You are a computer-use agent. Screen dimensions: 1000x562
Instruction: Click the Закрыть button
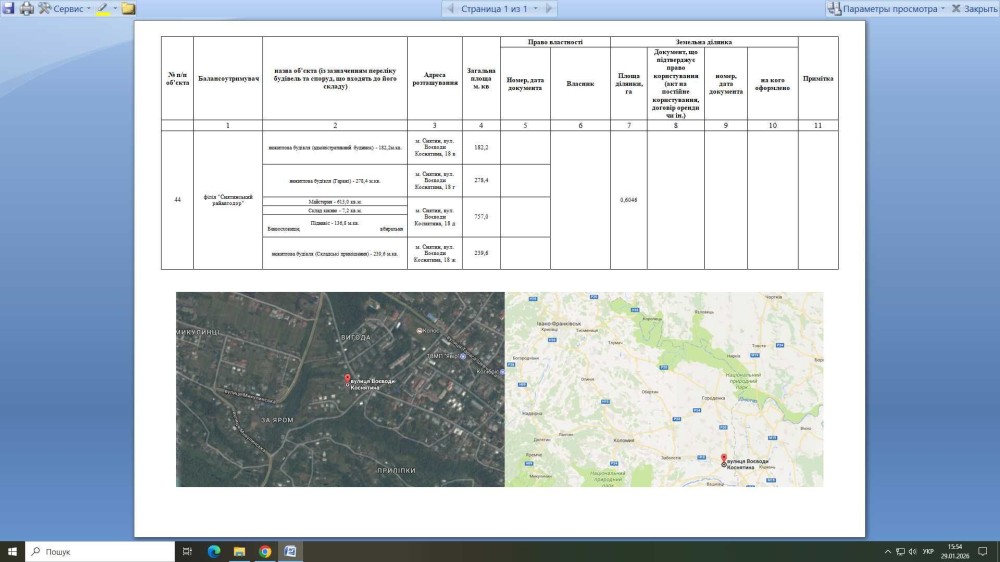tap(974, 8)
